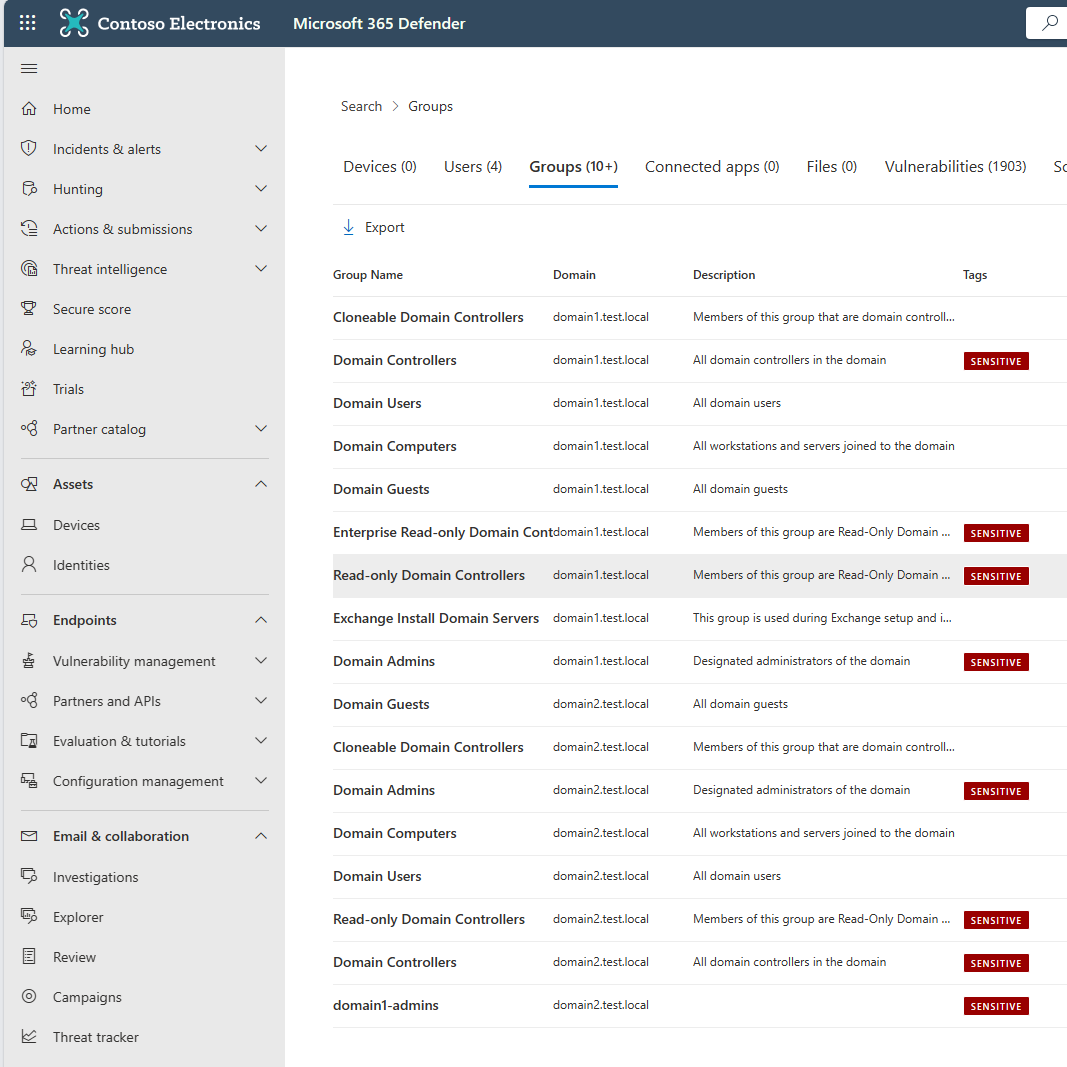Viewport: 1067px width, 1067px height.
Task: Sort by the Group Name column header
Action: (367, 275)
